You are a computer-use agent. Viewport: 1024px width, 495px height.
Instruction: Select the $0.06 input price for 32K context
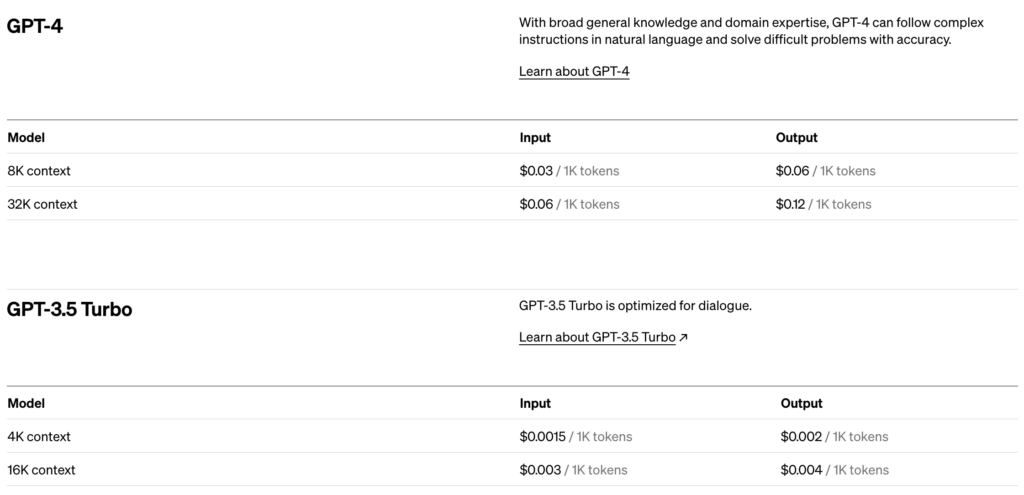[x=536, y=204]
